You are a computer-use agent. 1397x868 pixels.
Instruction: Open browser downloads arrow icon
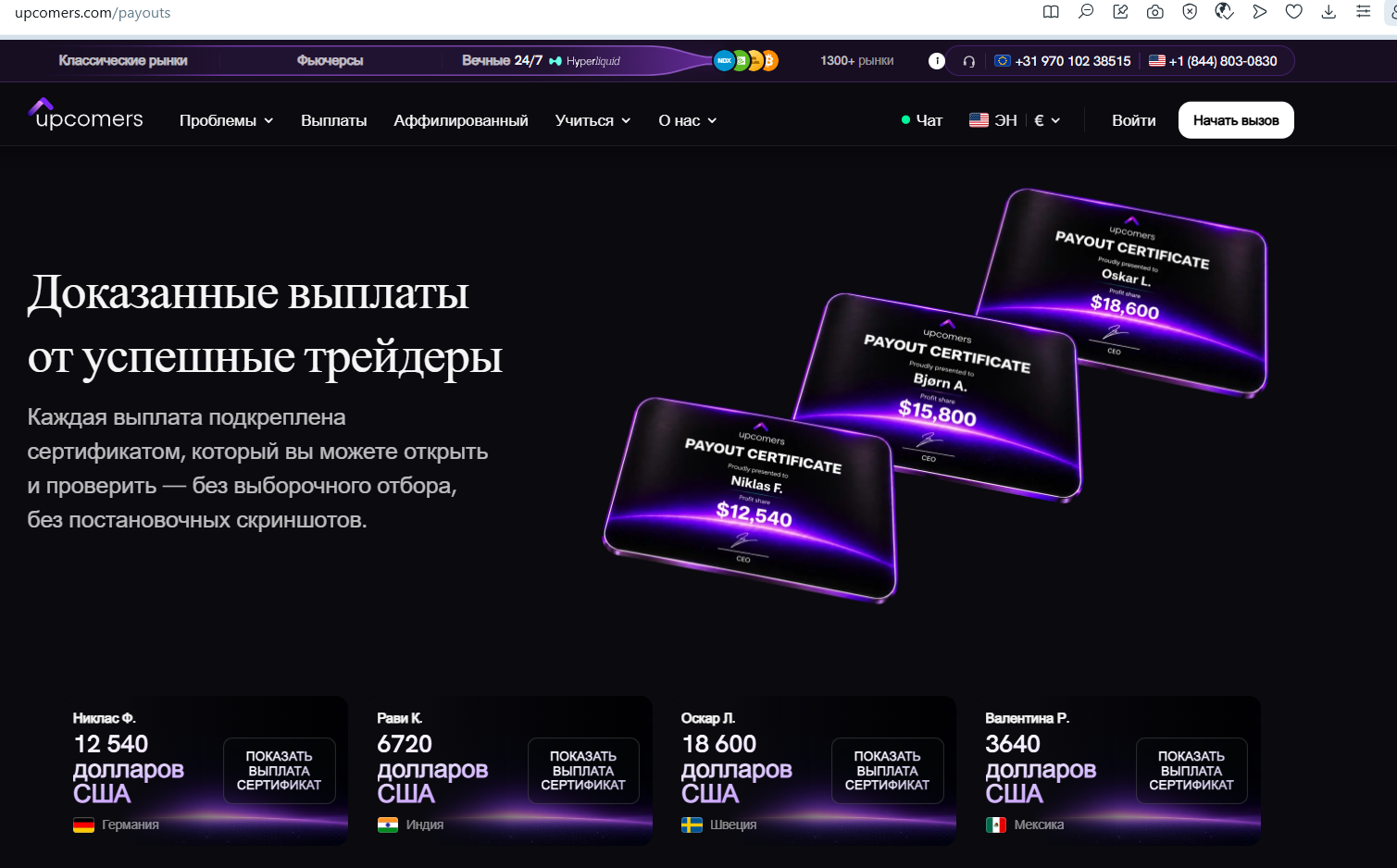coord(1328,12)
